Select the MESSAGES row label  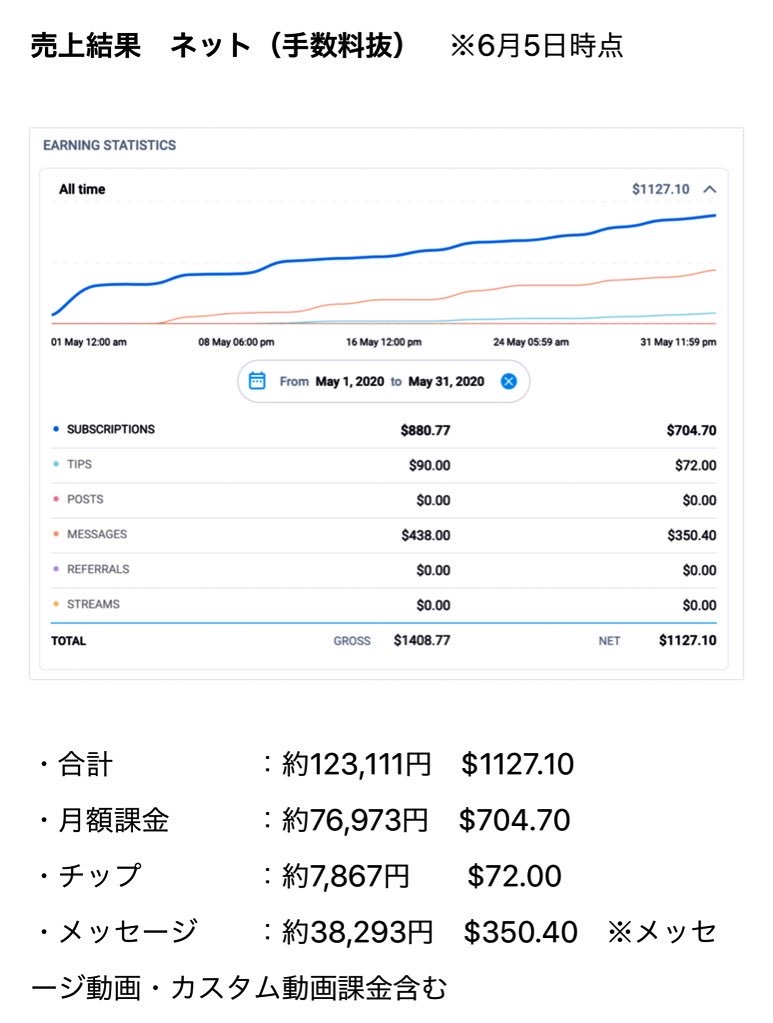97,534
